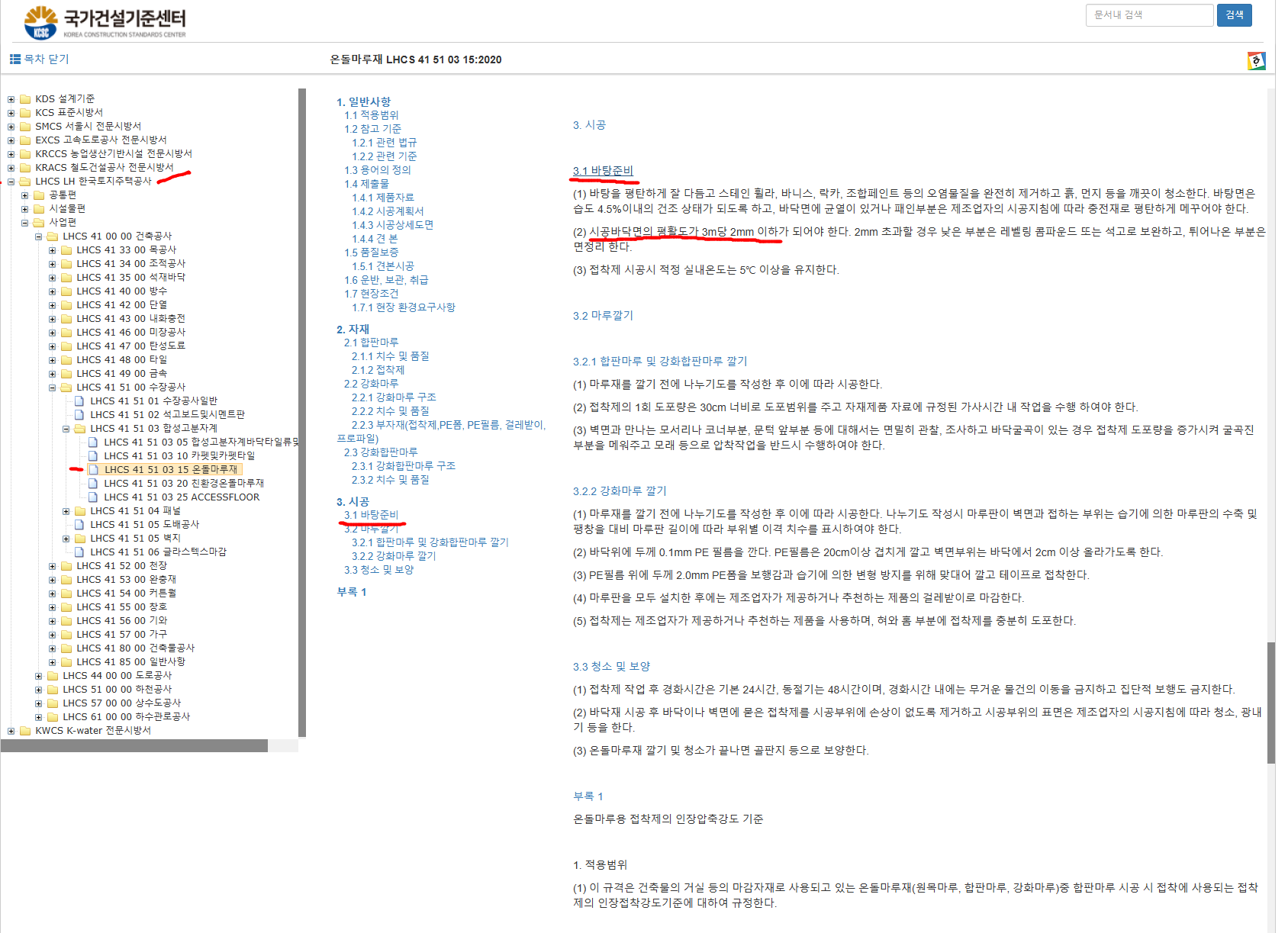Click the HWP download icon
Viewport: 1288px width, 933px height.
click(x=1256, y=61)
